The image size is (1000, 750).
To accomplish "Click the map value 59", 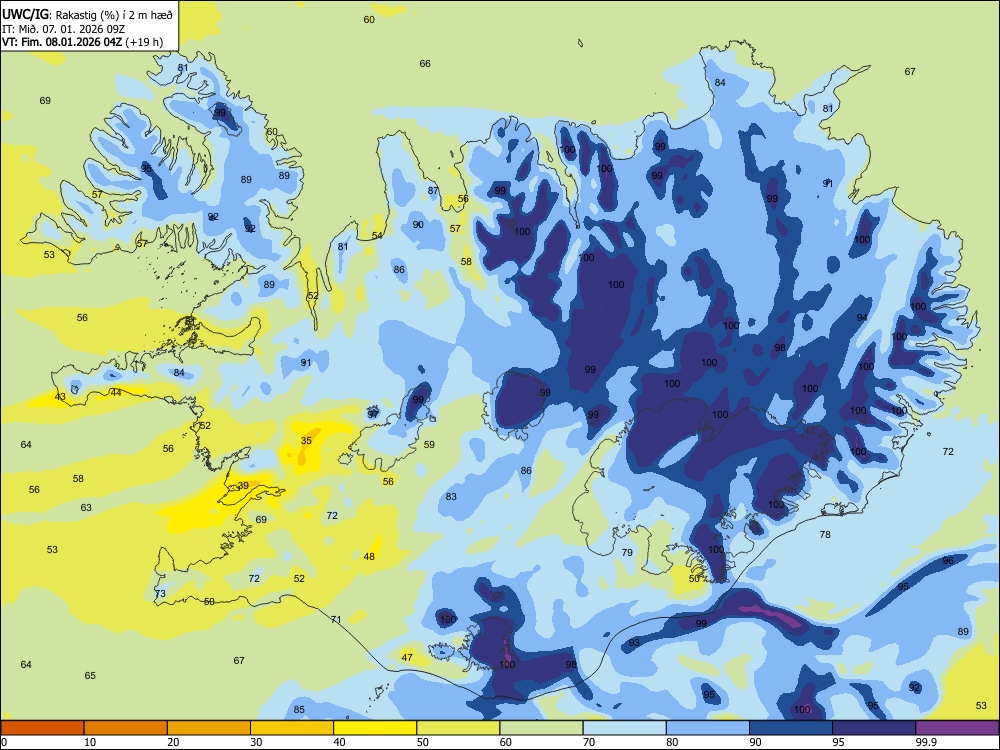I will click(x=429, y=445).
